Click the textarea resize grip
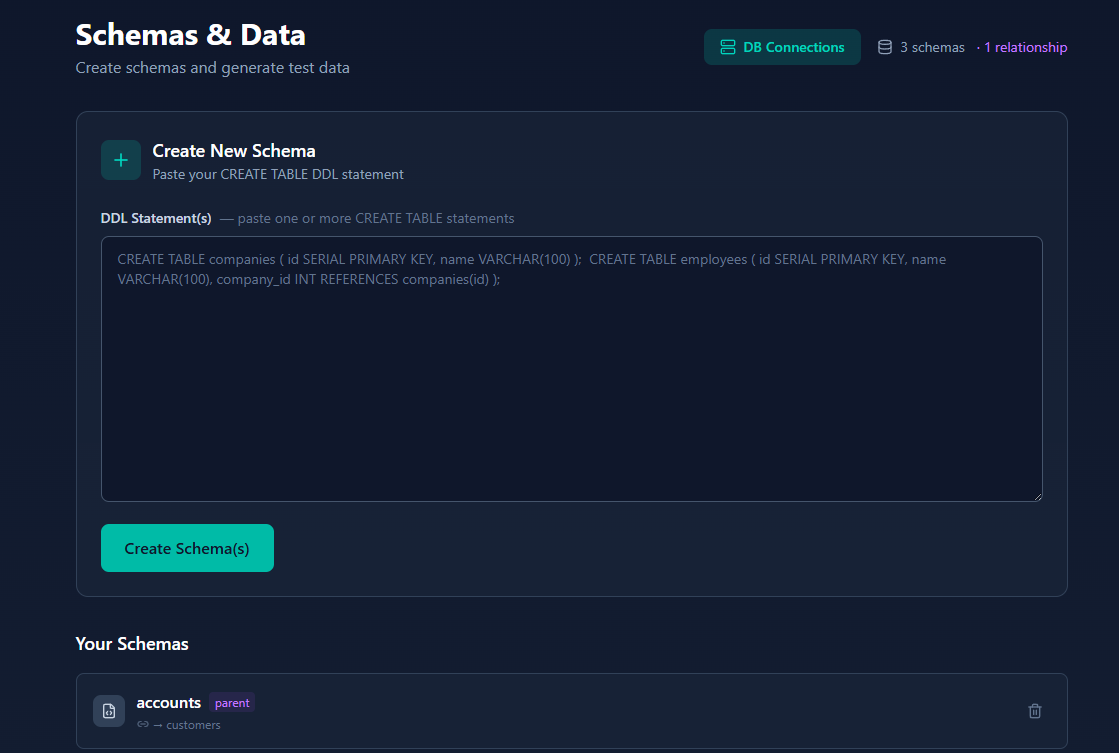The image size is (1119, 753). click(x=1038, y=495)
